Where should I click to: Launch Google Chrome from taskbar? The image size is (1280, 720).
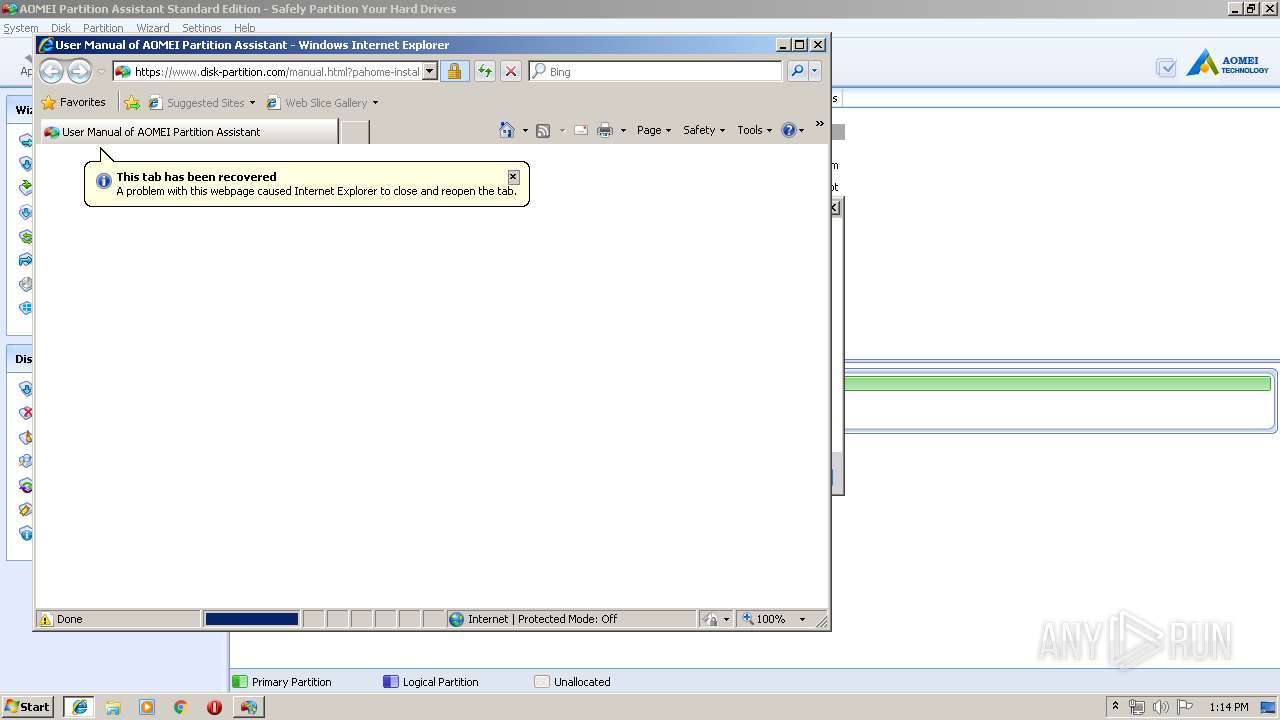(x=181, y=707)
